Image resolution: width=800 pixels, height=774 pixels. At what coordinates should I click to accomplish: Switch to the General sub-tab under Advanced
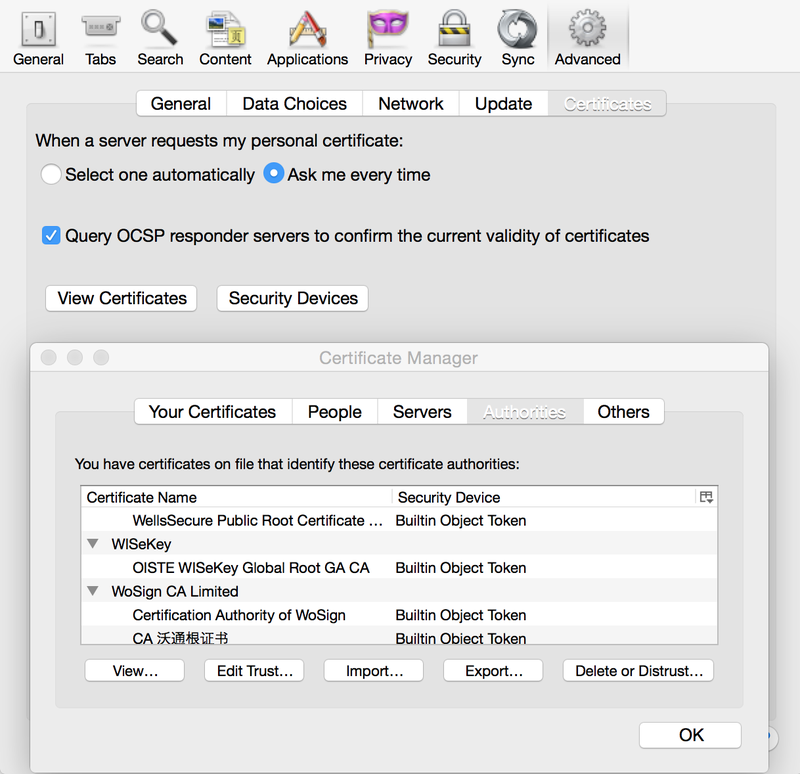point(181,104)
